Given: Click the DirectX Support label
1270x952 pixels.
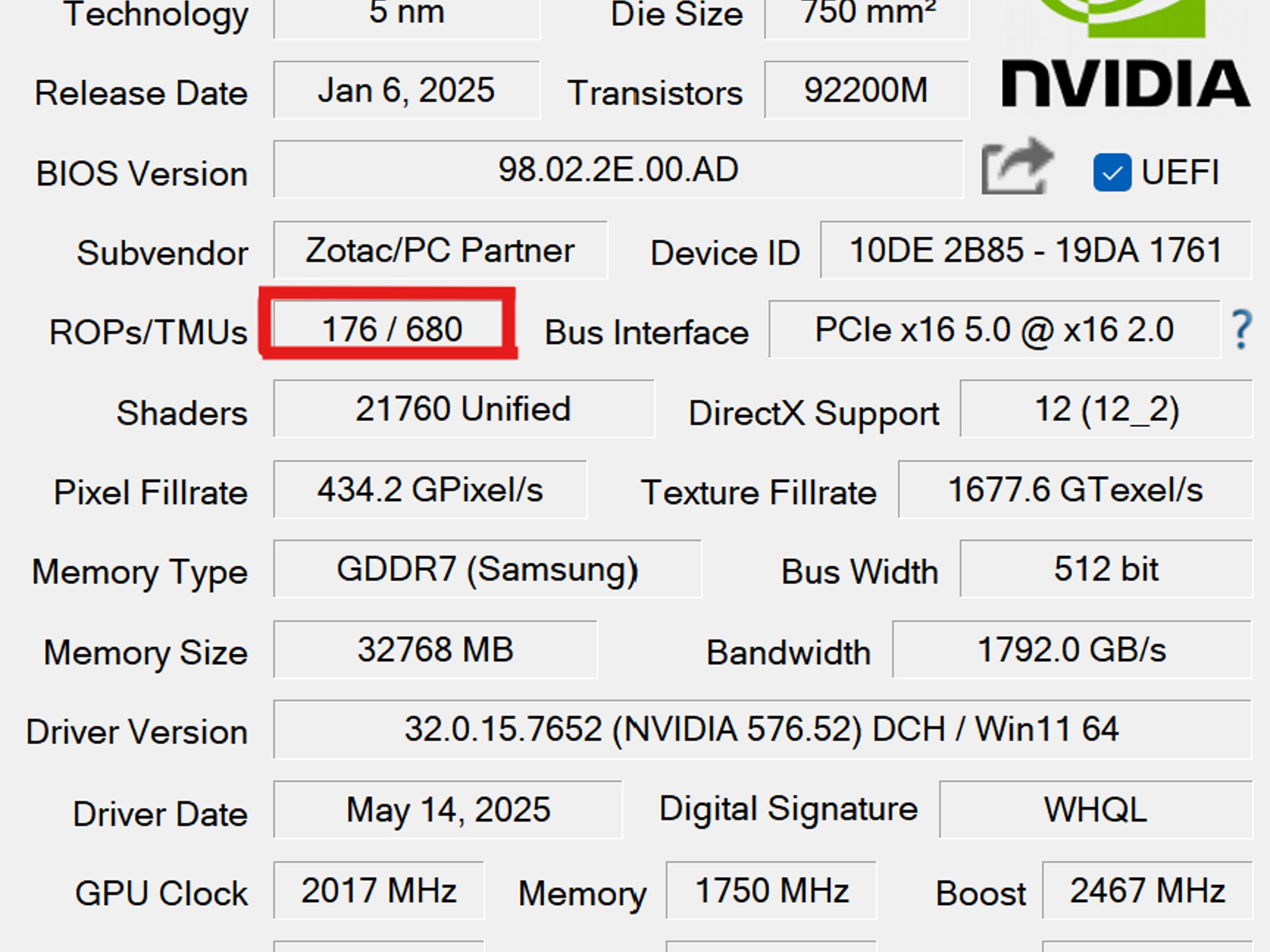Looking at the screenshot, I should tap(814, 414).
